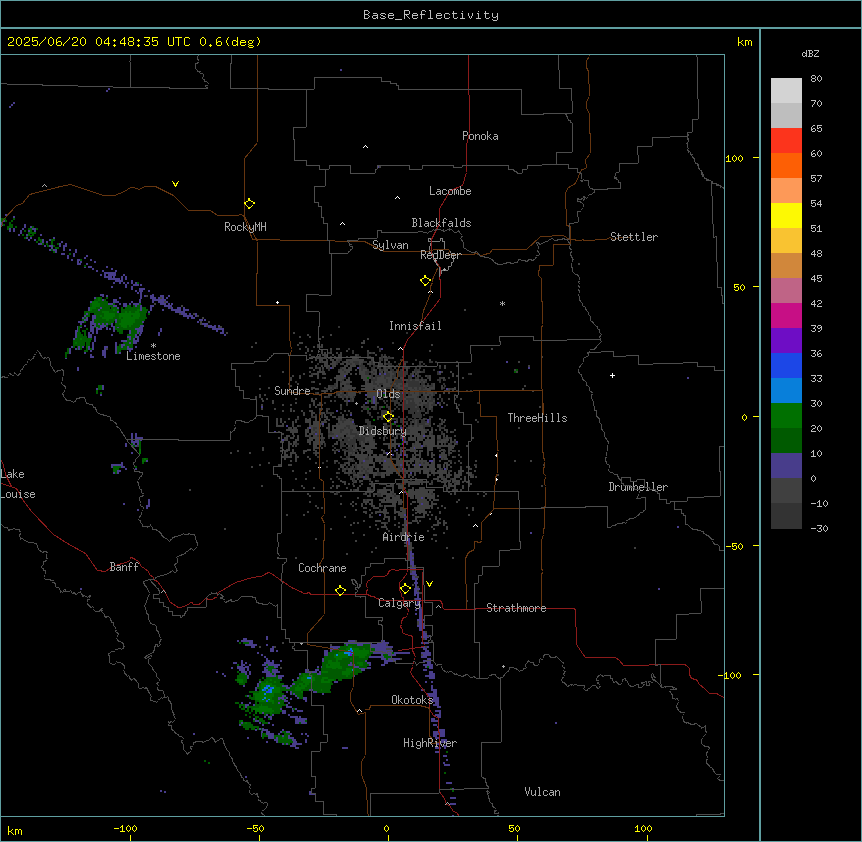Click the Sundre label
862x842 pixels.
[292, 391]
